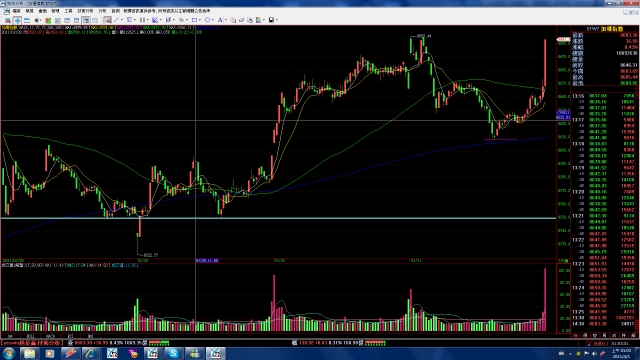
Task: Click the Sigma statistics tool icon
Action: pyautogui.click(x=129, y=20)
